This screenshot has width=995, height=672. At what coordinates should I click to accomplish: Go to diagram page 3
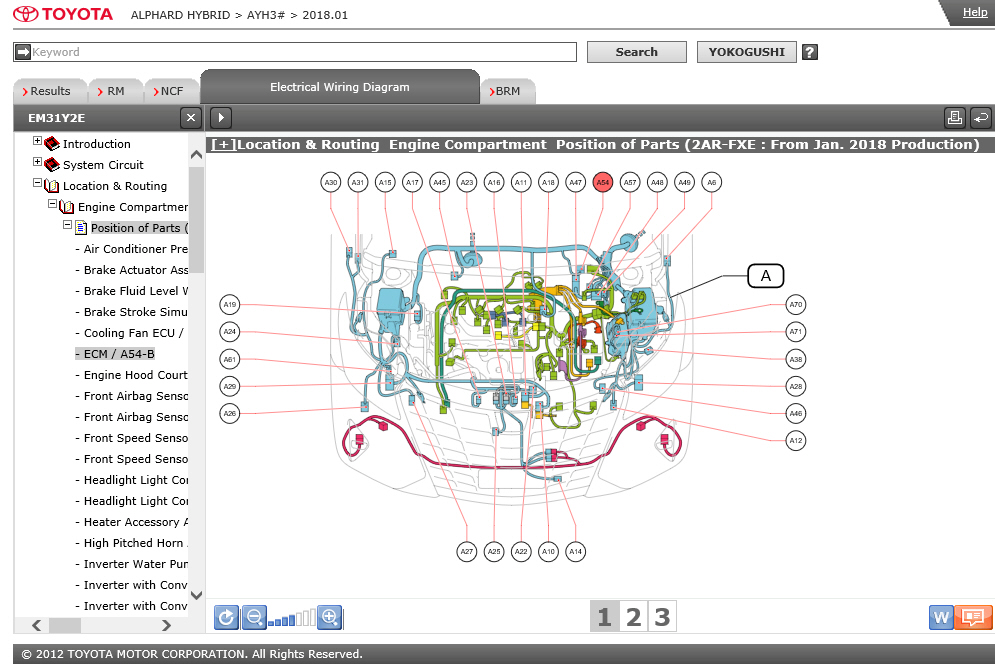pos(662,617)
